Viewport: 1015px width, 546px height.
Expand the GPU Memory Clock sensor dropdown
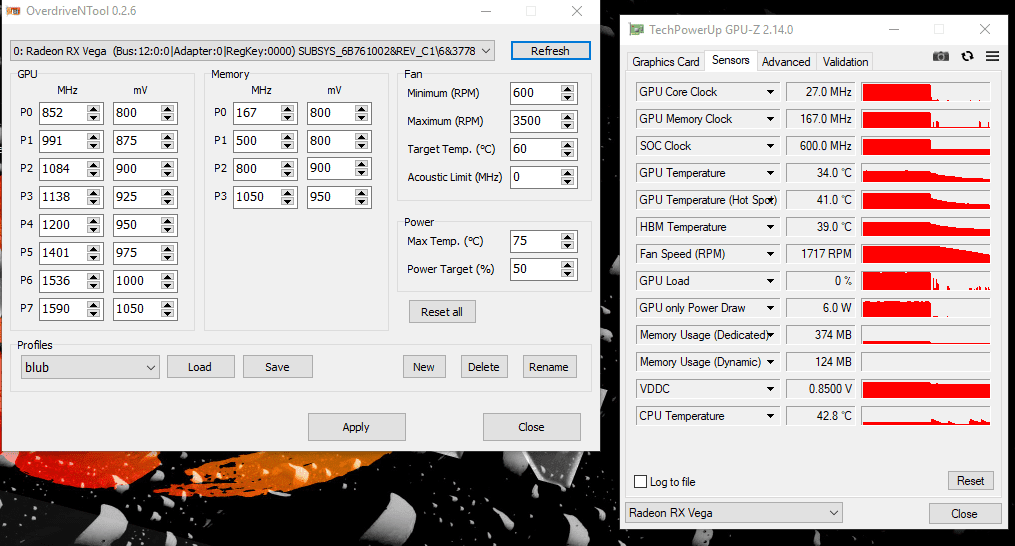[770, 119]
